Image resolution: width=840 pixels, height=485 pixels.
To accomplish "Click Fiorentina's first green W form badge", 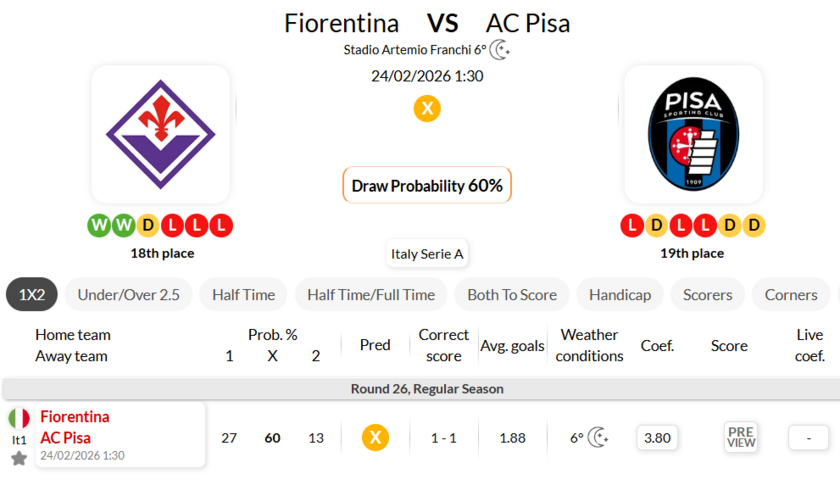I will coord(99,225).
